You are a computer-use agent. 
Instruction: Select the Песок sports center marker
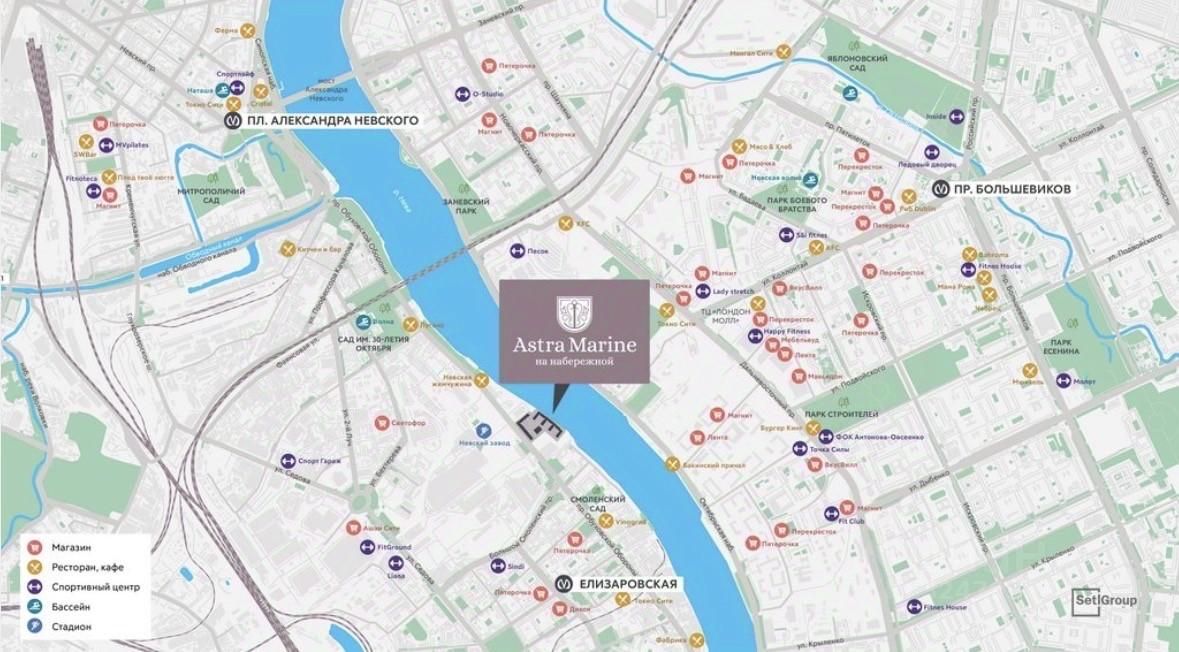click(517, 250)
